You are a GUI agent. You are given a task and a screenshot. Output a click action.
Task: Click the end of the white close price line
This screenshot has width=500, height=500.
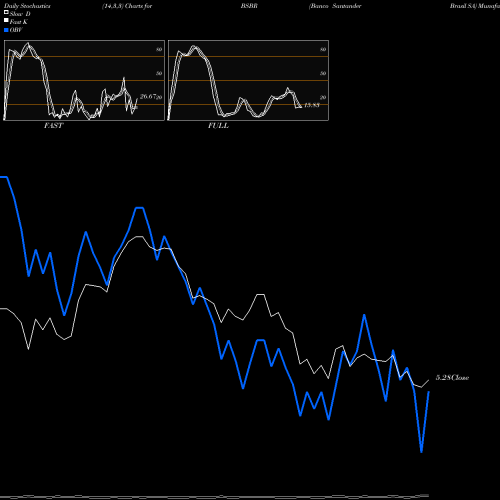point(429,380)
